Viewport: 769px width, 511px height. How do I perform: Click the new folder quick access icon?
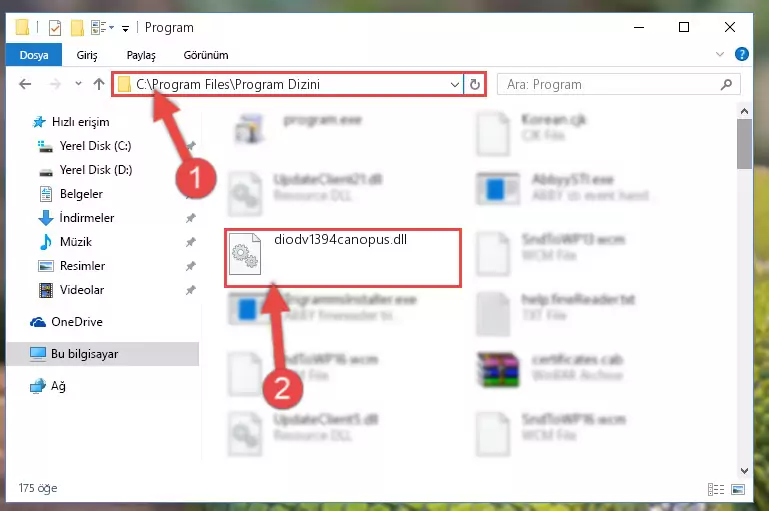click(x=77, y=28)
